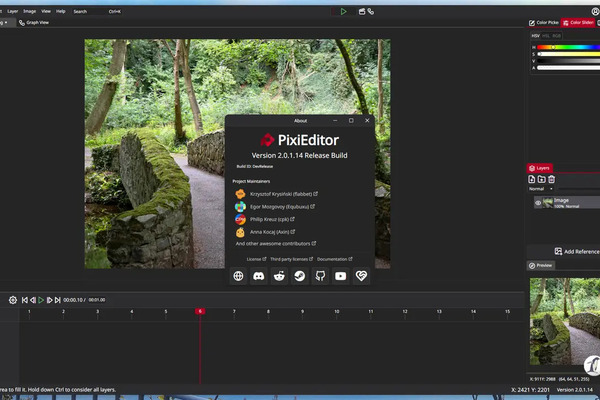
Task: Open the website globe icon in About
Action: tap(238, 276)
